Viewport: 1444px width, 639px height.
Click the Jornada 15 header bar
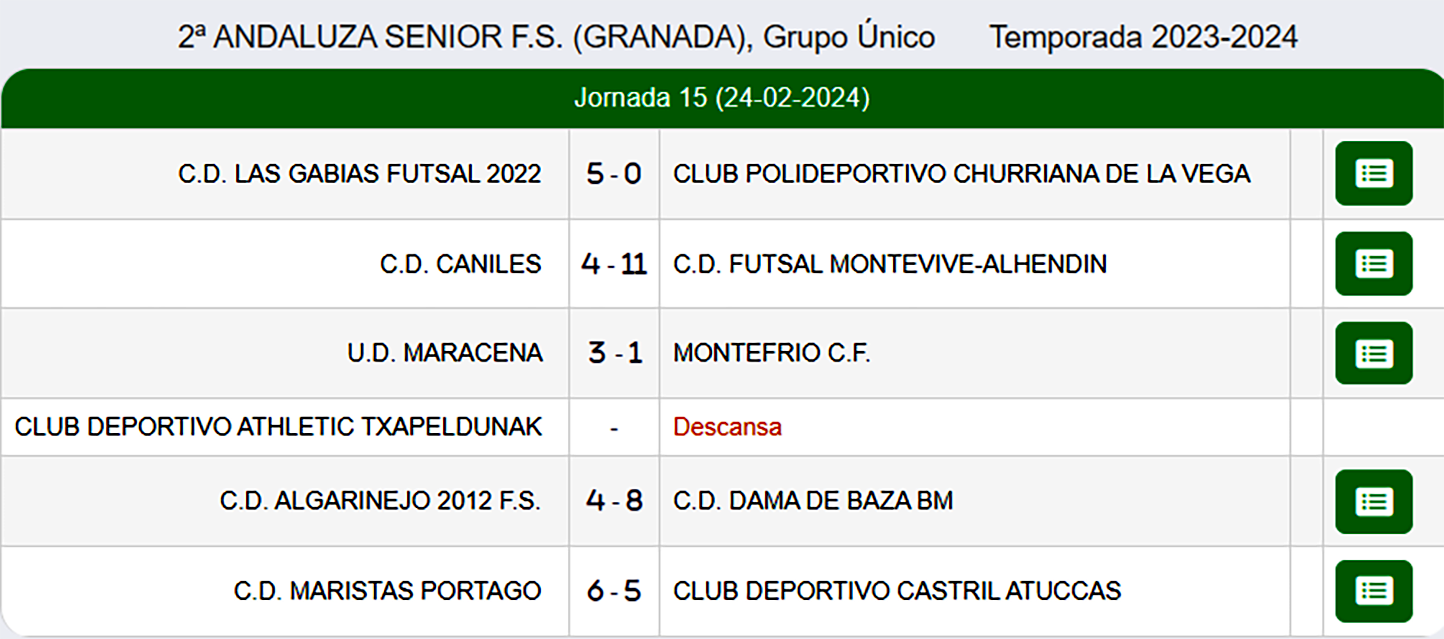tap(721, 99)
